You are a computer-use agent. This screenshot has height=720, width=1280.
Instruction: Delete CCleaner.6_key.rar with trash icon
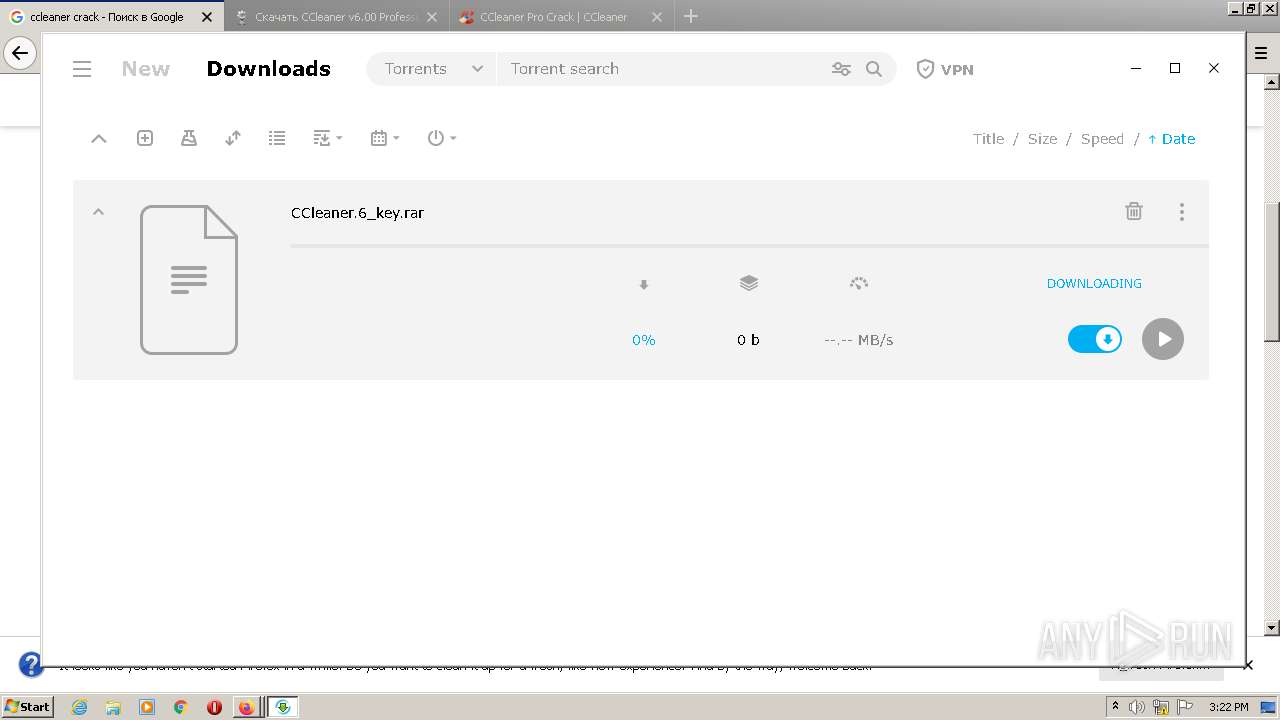[1134, 211]
